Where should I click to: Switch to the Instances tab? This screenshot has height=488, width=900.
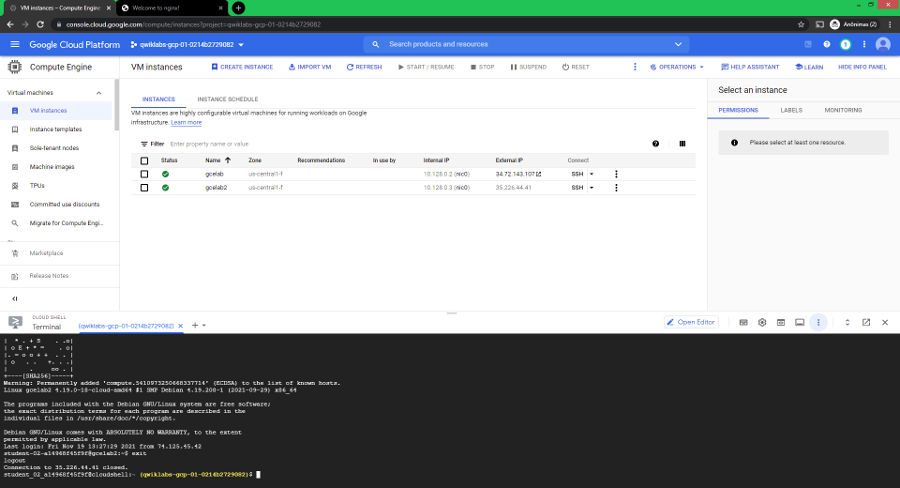click(158, 99)
